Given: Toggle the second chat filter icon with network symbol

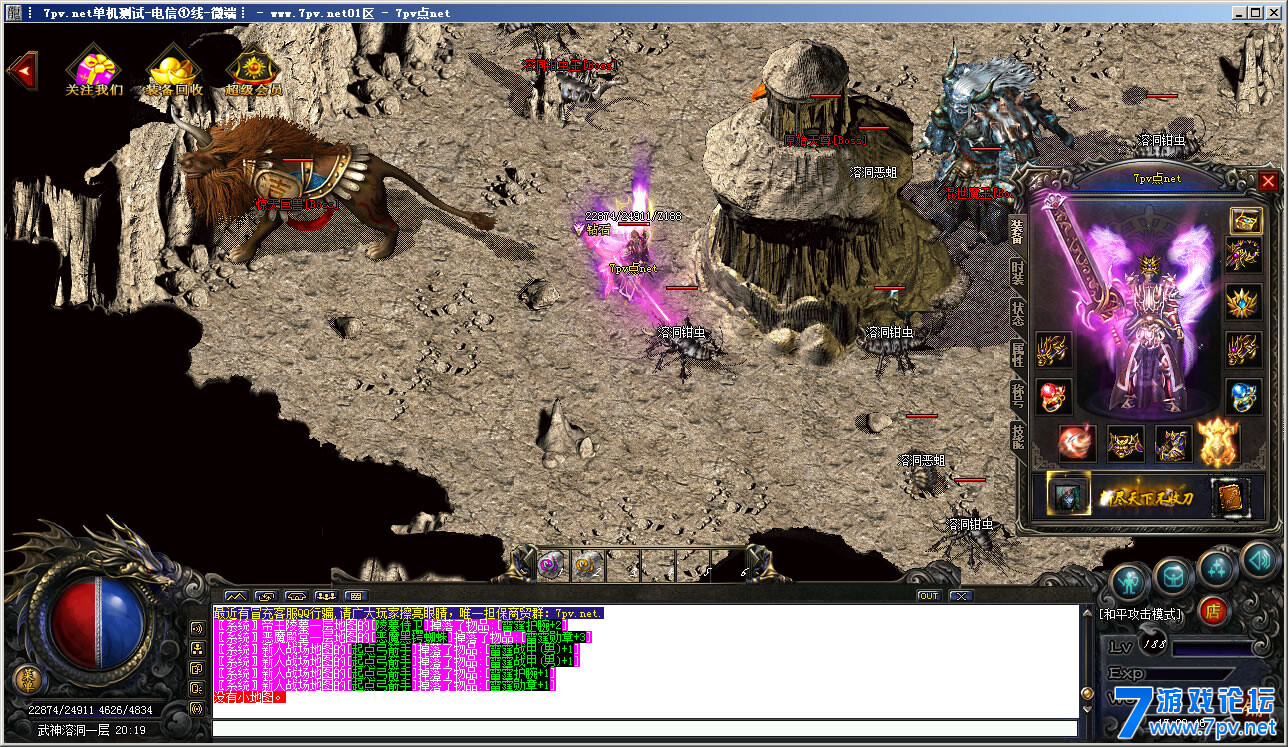Looking at the screenshot, I should tap(197, 648).
